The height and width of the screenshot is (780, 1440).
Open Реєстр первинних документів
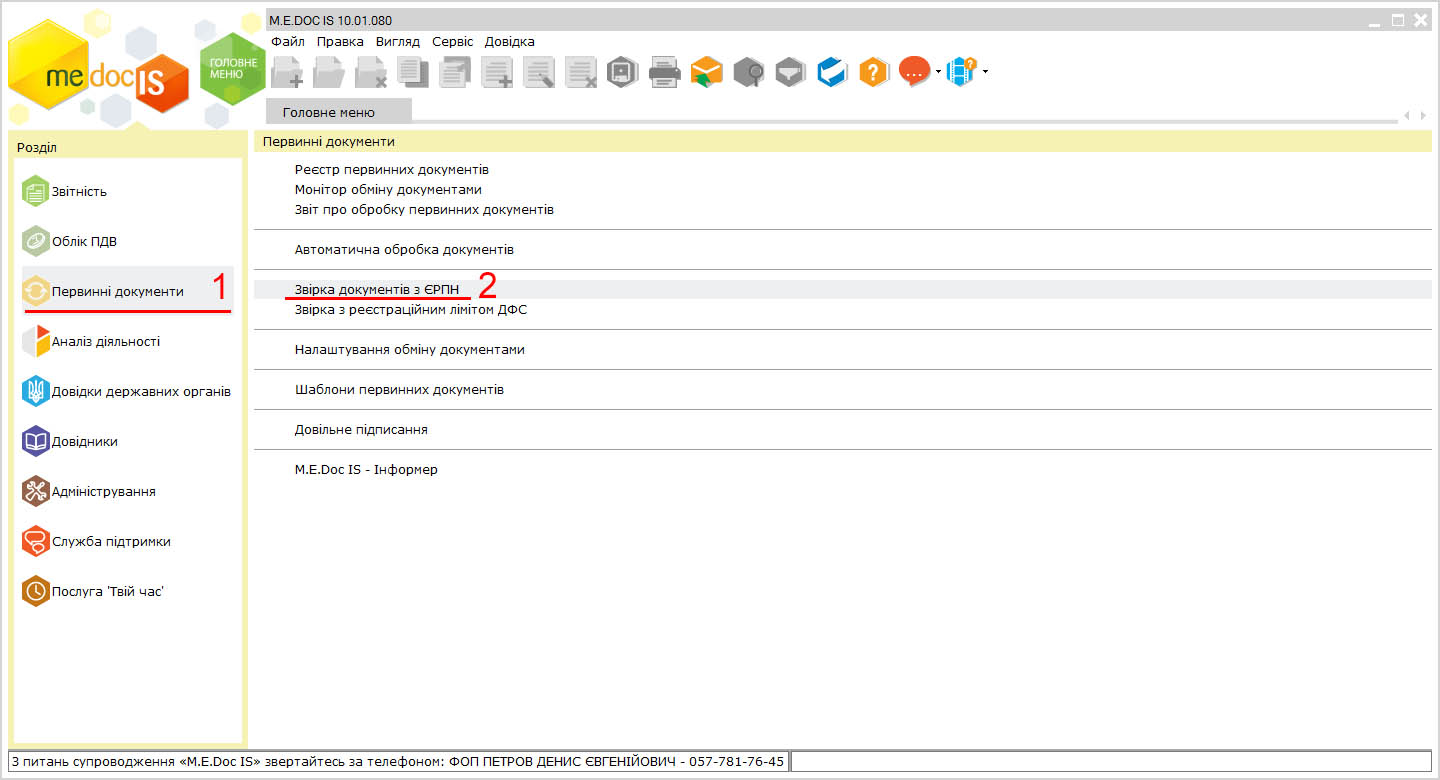(x=392, y=170)
